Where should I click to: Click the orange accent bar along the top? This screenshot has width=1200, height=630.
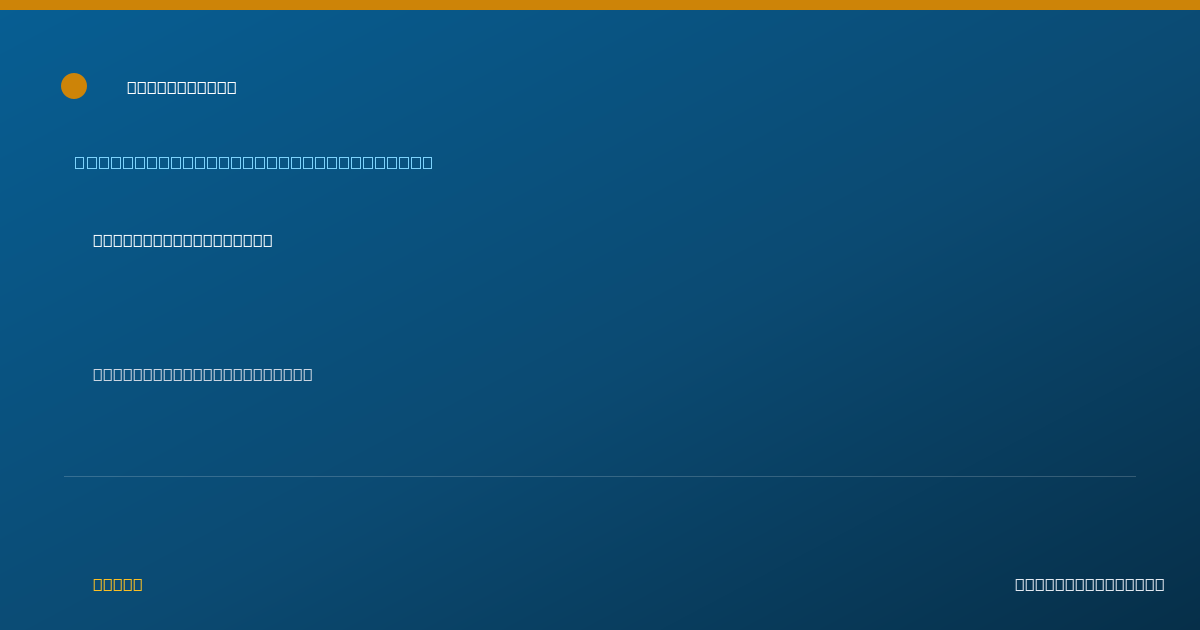click(x=600, y=5)
